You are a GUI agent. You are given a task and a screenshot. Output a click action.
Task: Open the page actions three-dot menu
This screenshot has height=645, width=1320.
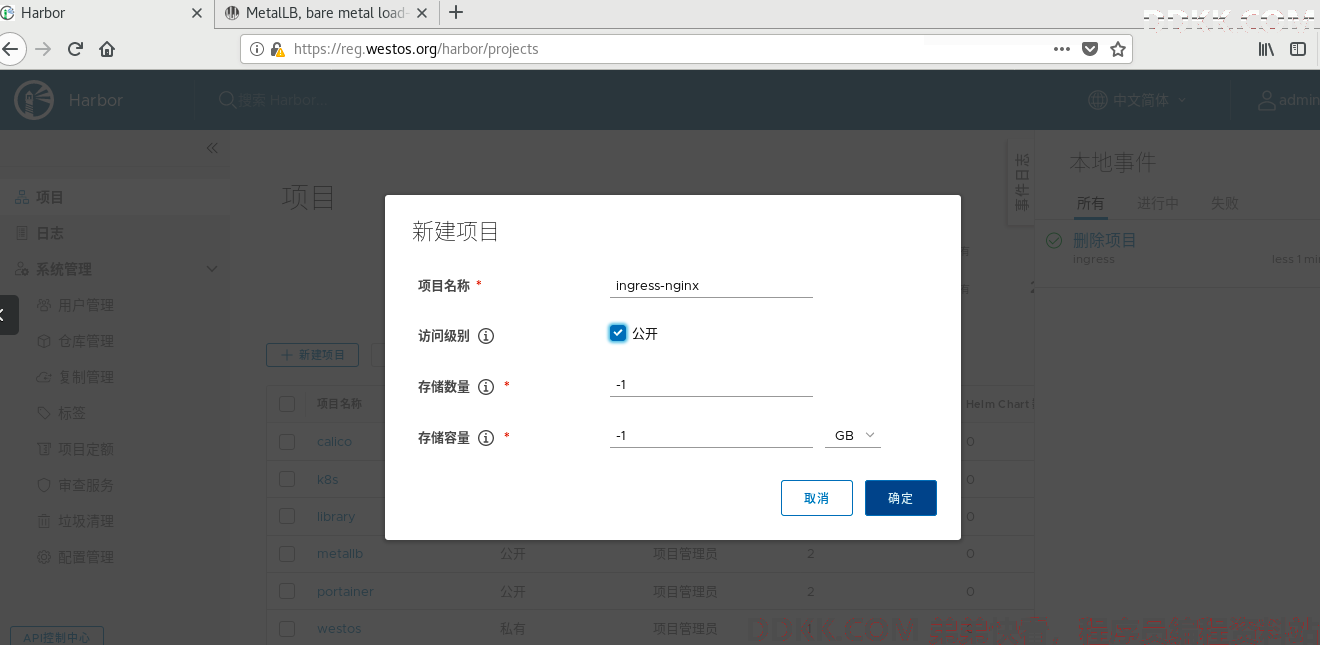1062,49
